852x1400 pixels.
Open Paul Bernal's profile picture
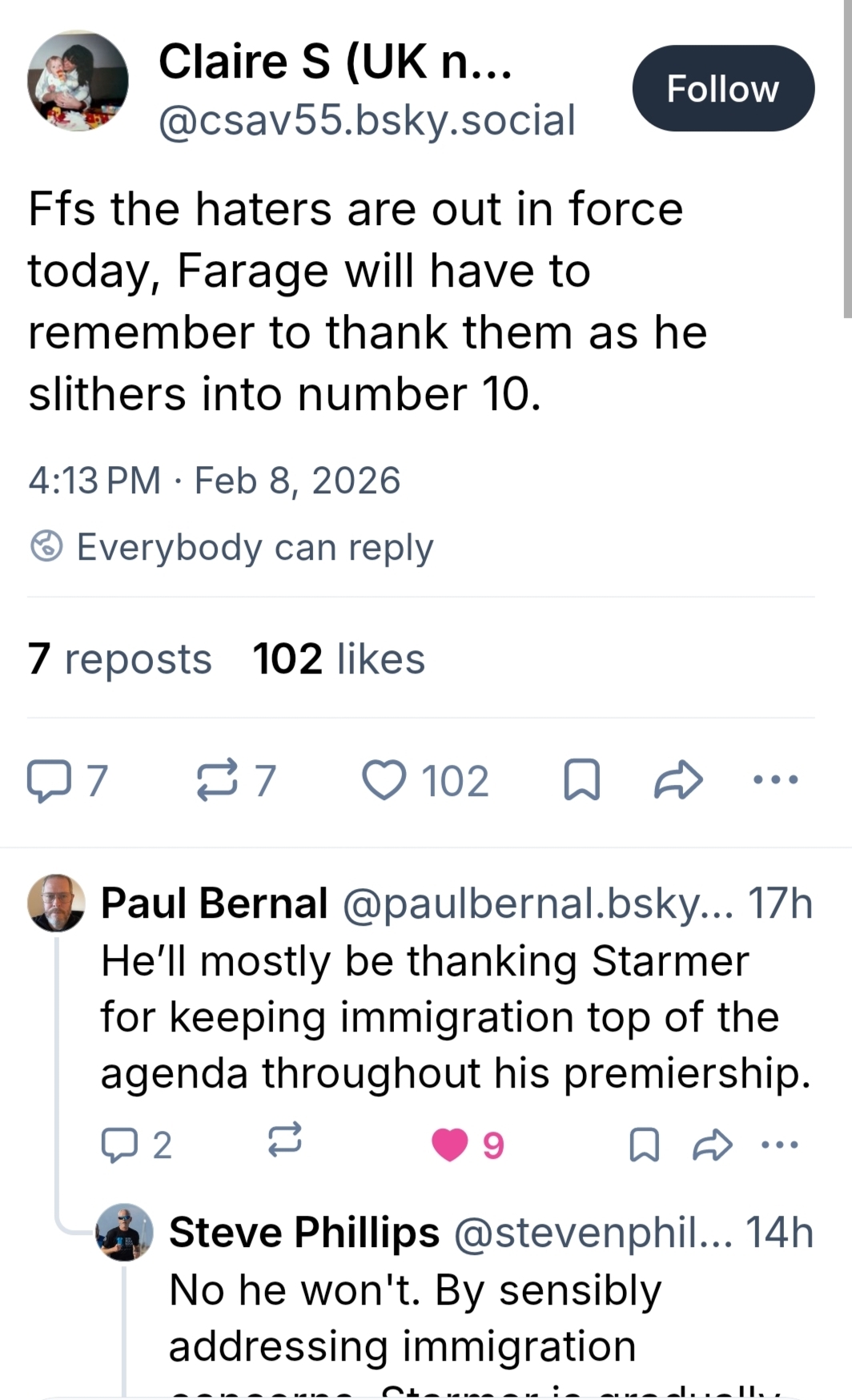(56, 903)
